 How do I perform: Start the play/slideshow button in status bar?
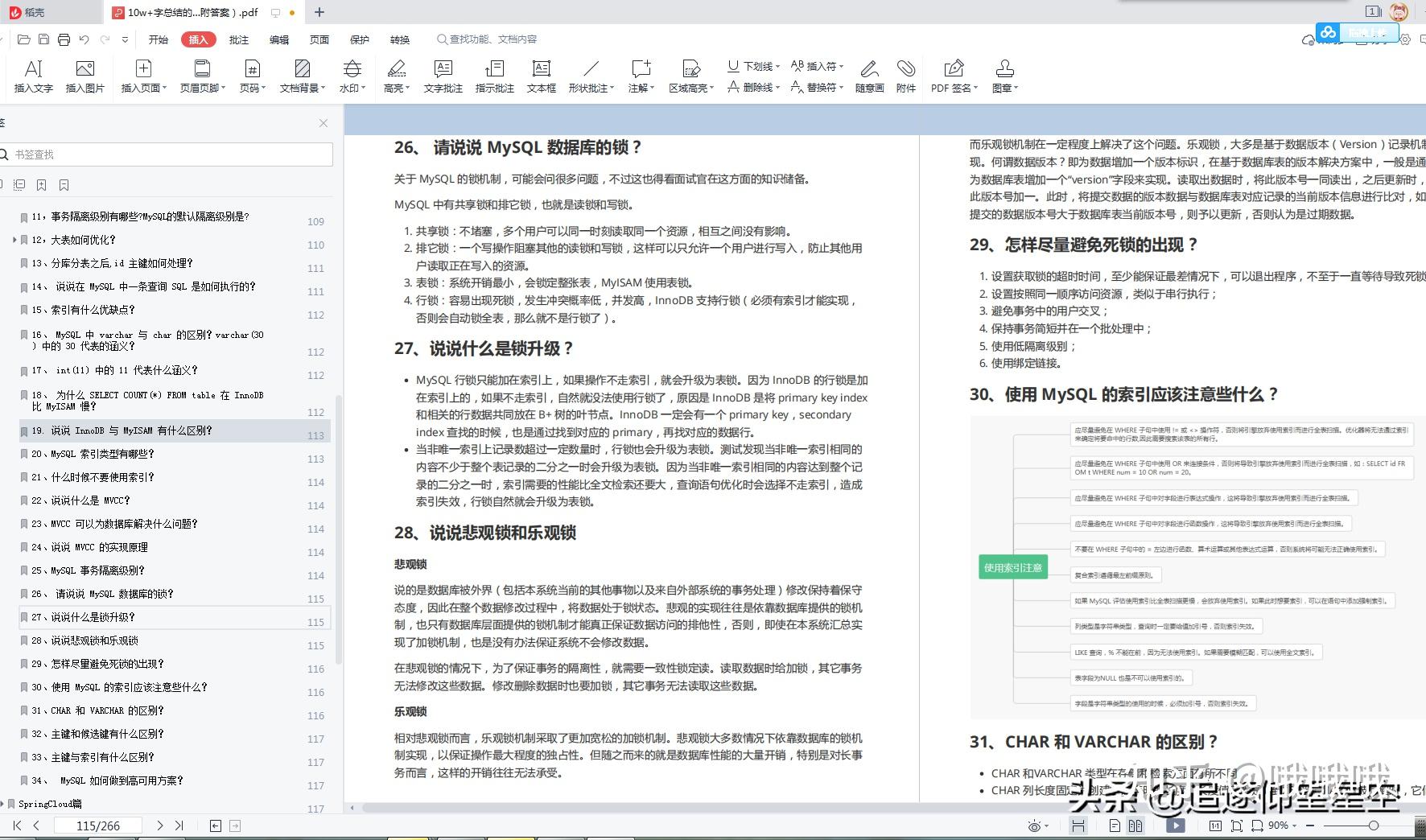point(1175,826)
